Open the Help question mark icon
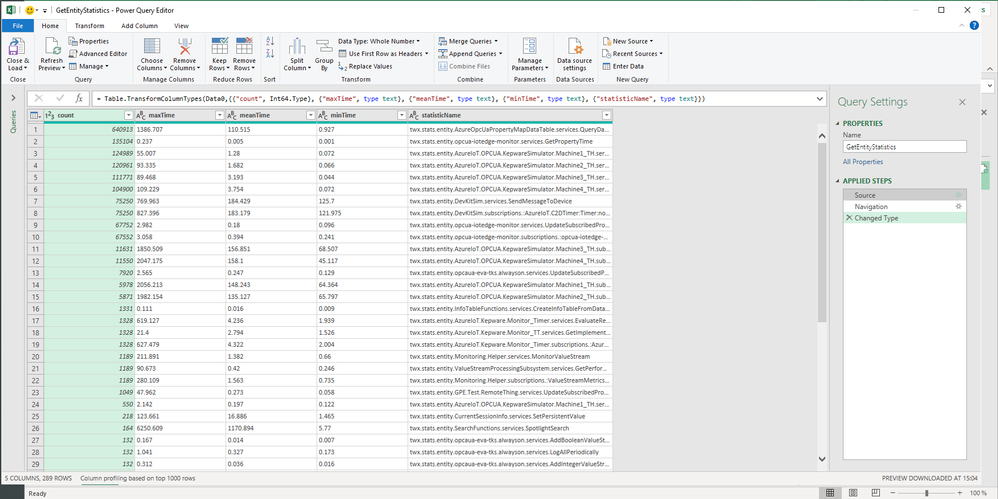This screenshot has width=998, height=499. [974, 25]
